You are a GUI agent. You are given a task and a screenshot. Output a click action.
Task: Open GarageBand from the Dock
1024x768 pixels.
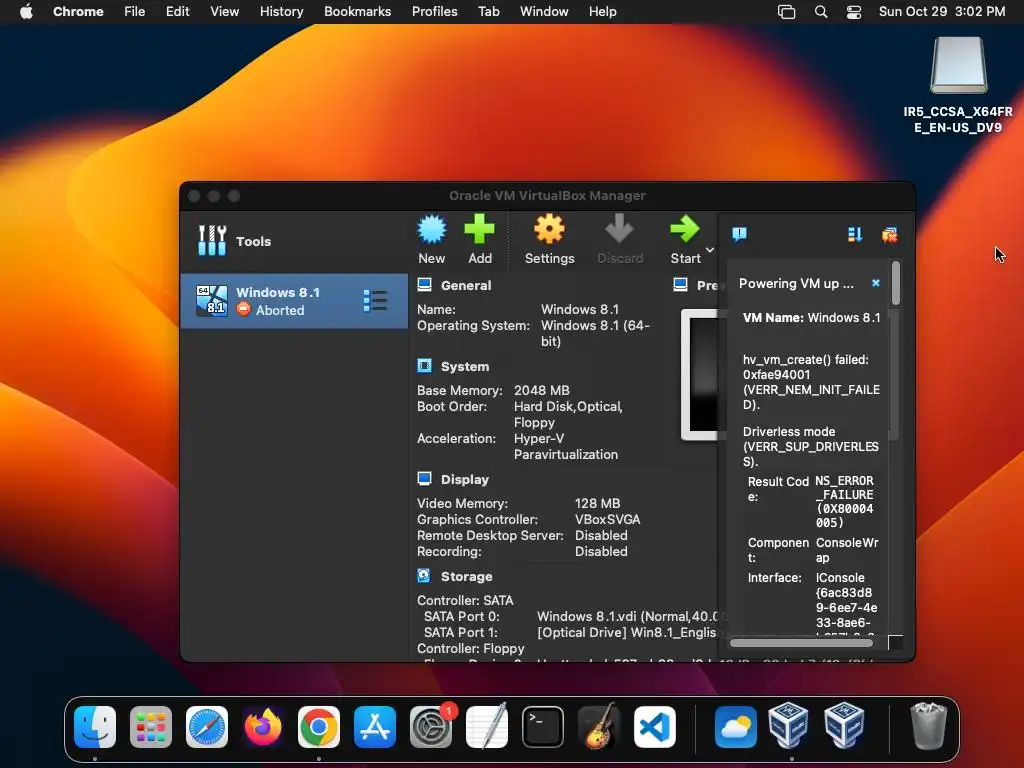[599, 727]
